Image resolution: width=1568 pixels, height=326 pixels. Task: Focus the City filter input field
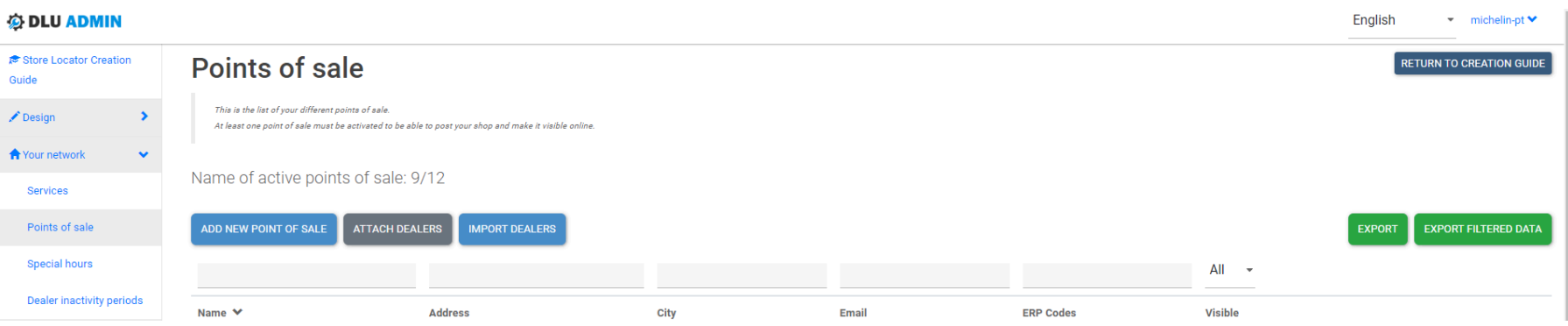pyautogui.click(x=742, y=275)
